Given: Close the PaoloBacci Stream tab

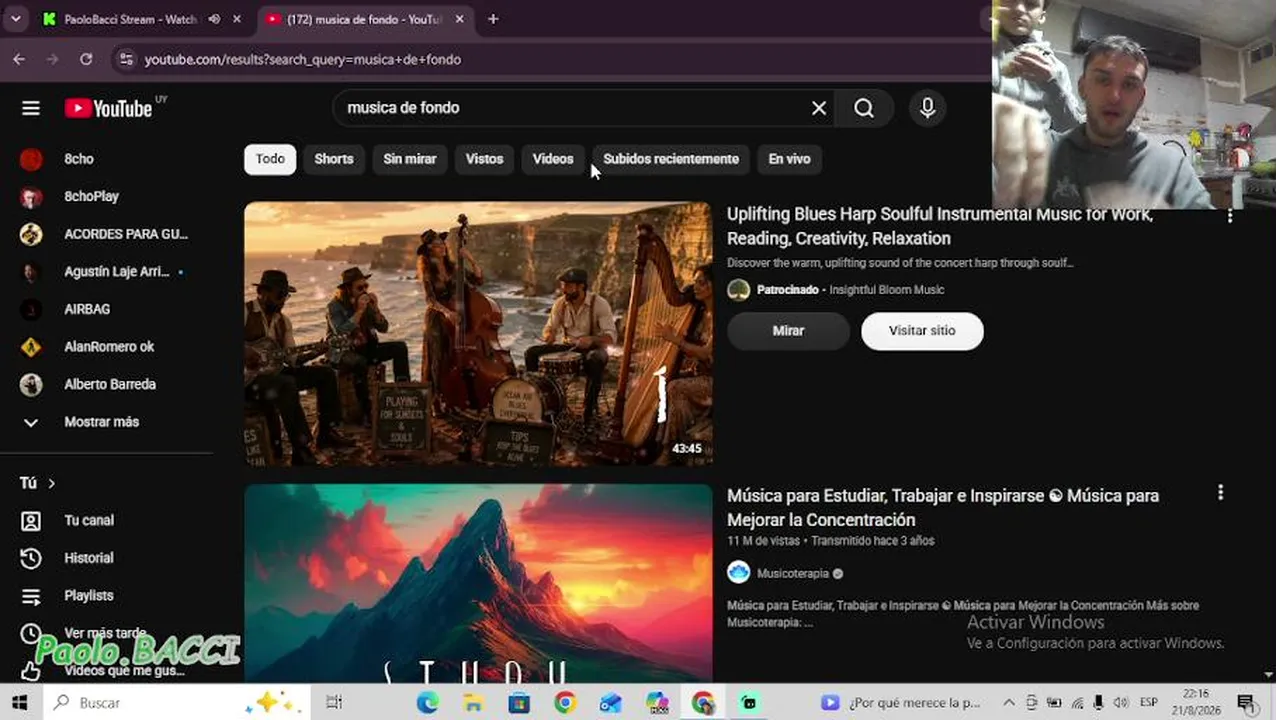Looking at the screenshot, I should pos(237,19).
